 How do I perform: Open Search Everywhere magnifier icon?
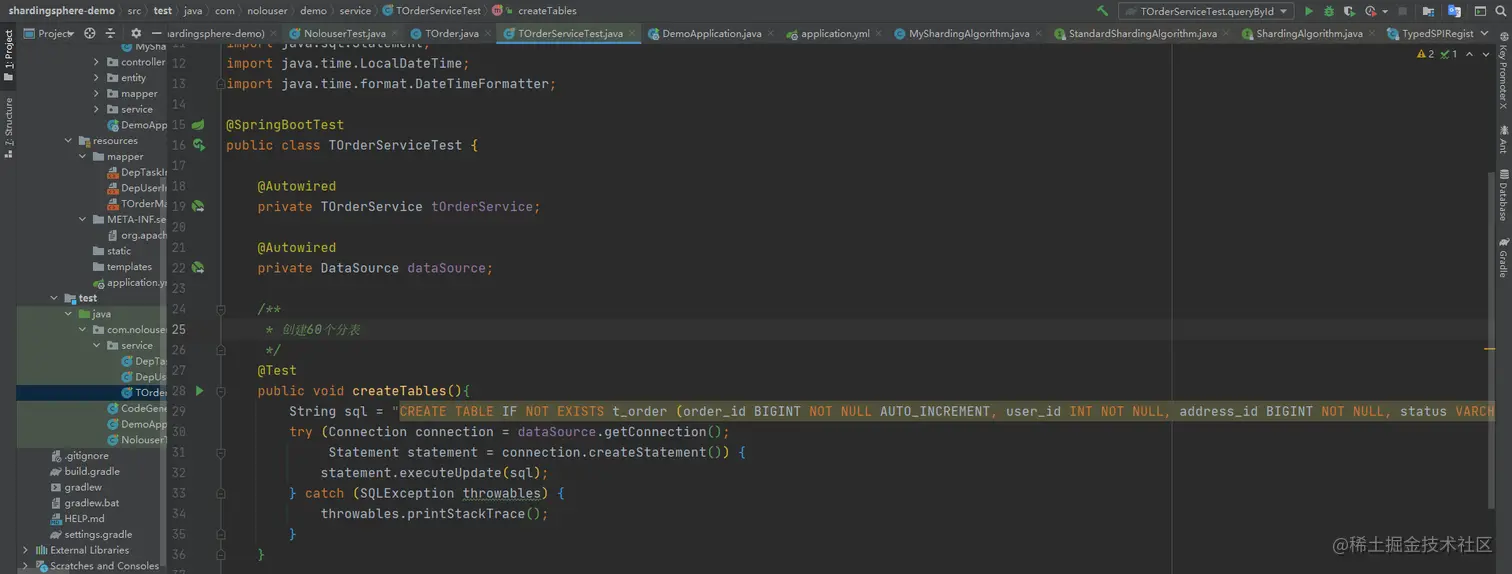pos(1499,11)
